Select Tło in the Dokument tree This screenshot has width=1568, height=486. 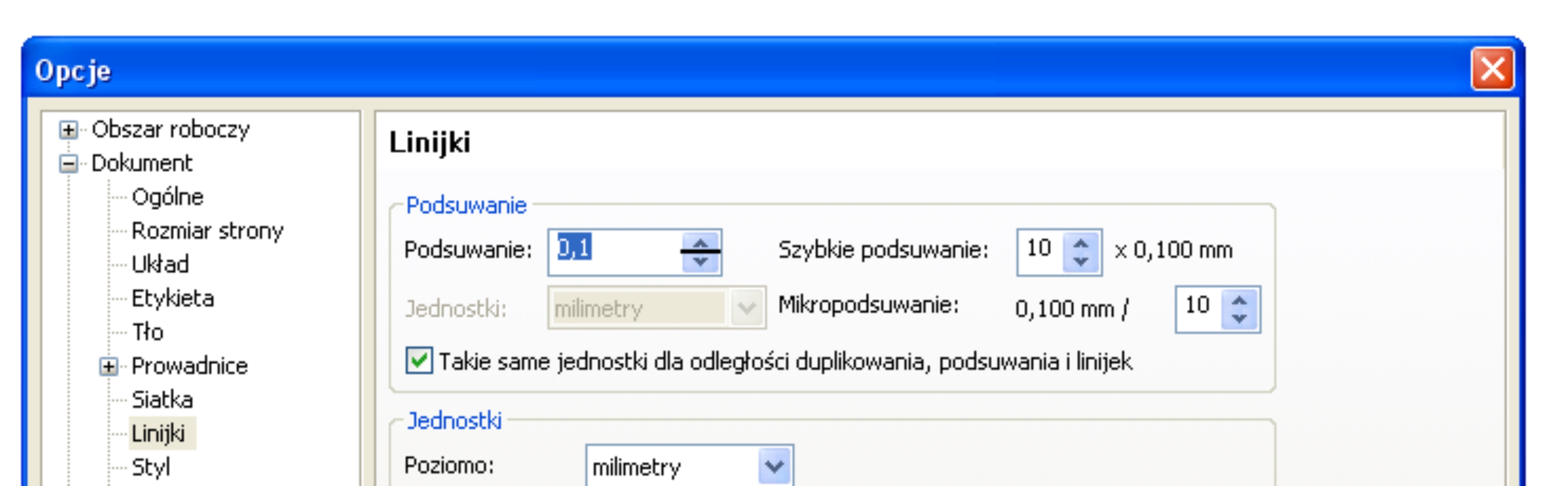tap(148, 332)
